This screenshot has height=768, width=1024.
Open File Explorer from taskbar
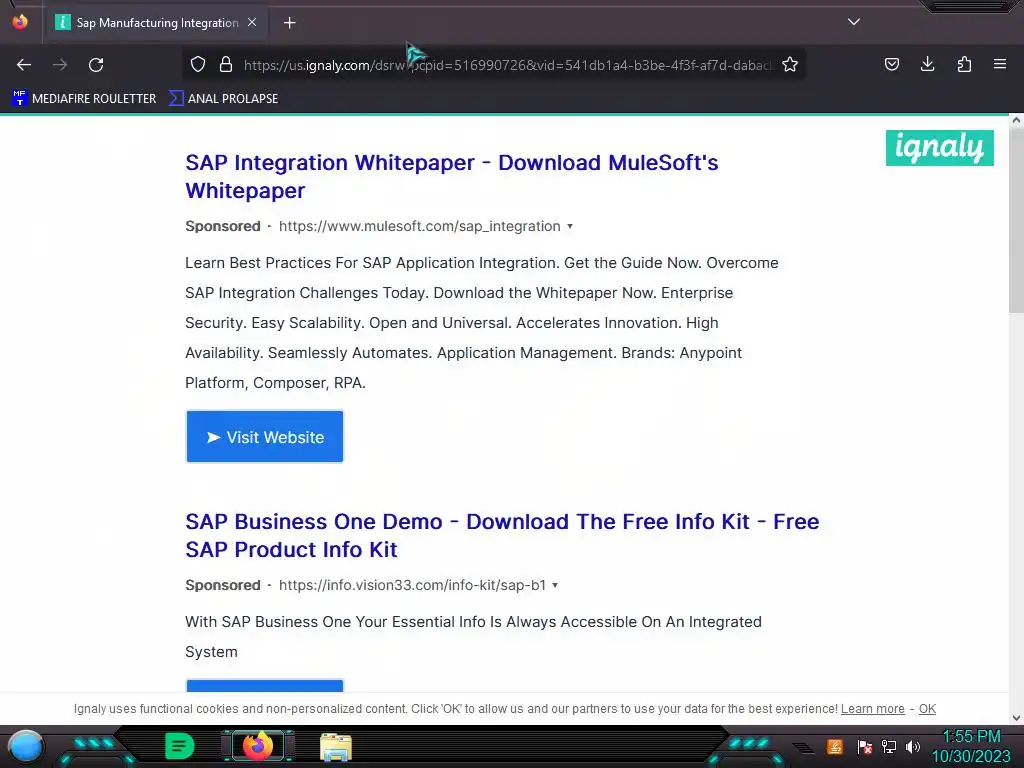click(336, 747)
